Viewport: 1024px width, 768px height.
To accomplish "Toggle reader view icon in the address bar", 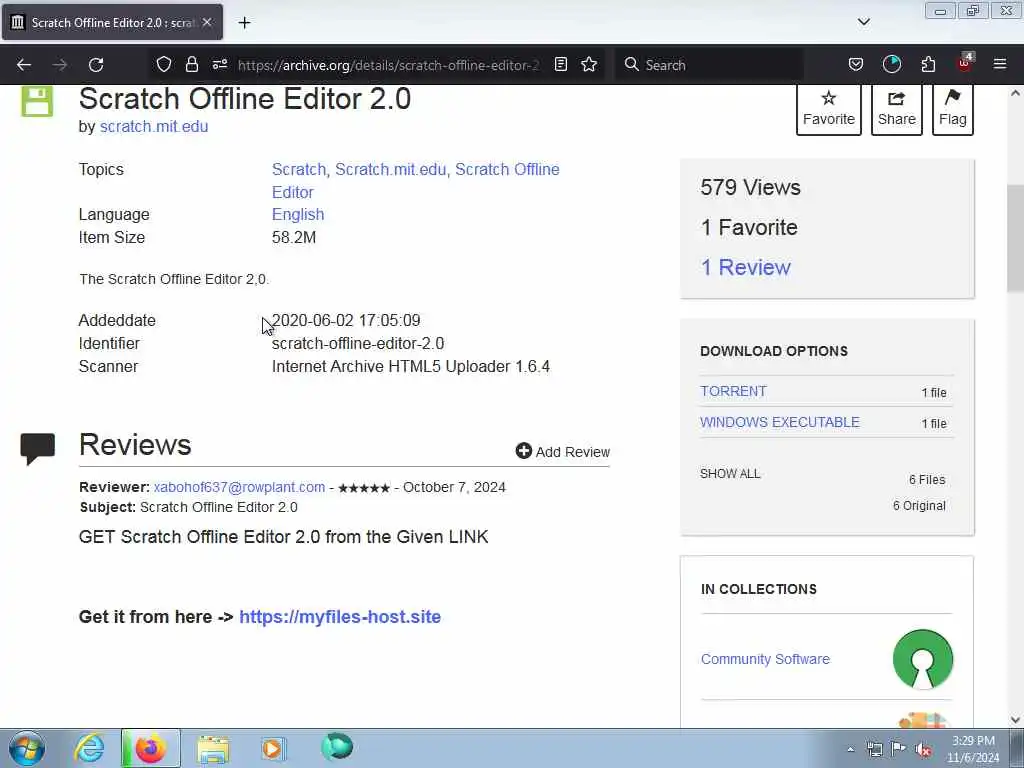I will pyautogui.click(x=560, y=64).
